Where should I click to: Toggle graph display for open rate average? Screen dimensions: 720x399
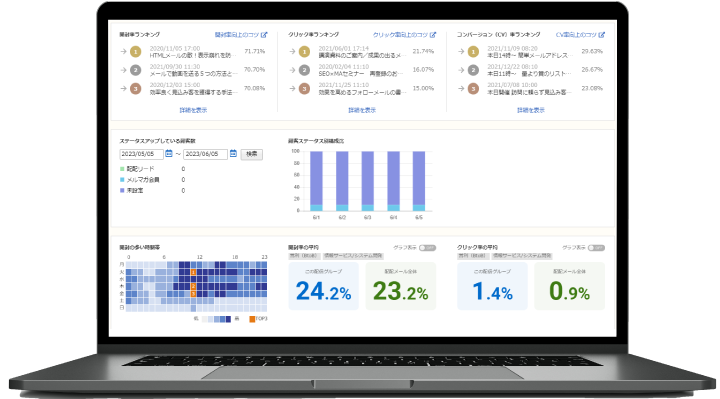tap(428, 248)
